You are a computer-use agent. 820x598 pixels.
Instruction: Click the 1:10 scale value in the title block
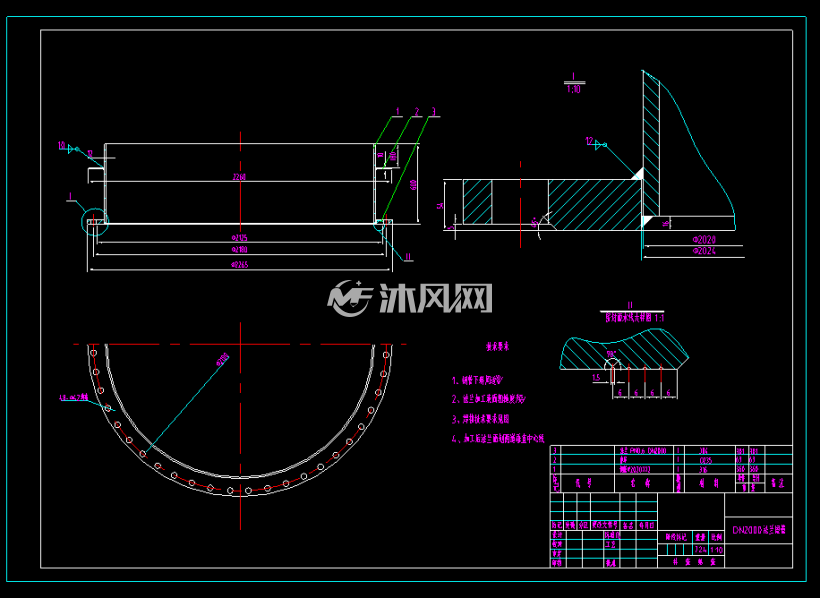click(x=716, y=550)
